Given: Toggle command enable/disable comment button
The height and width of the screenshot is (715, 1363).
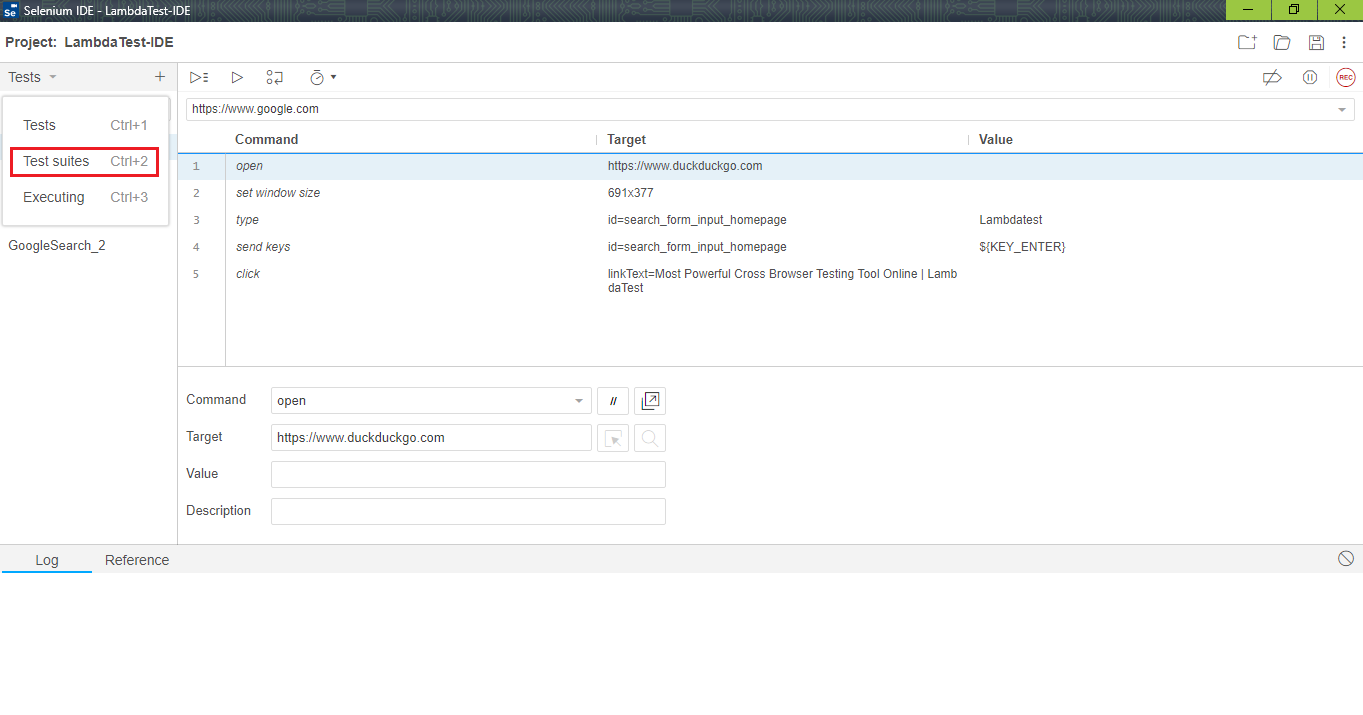Looking at the screenshot, I should (x=613, y=401).
